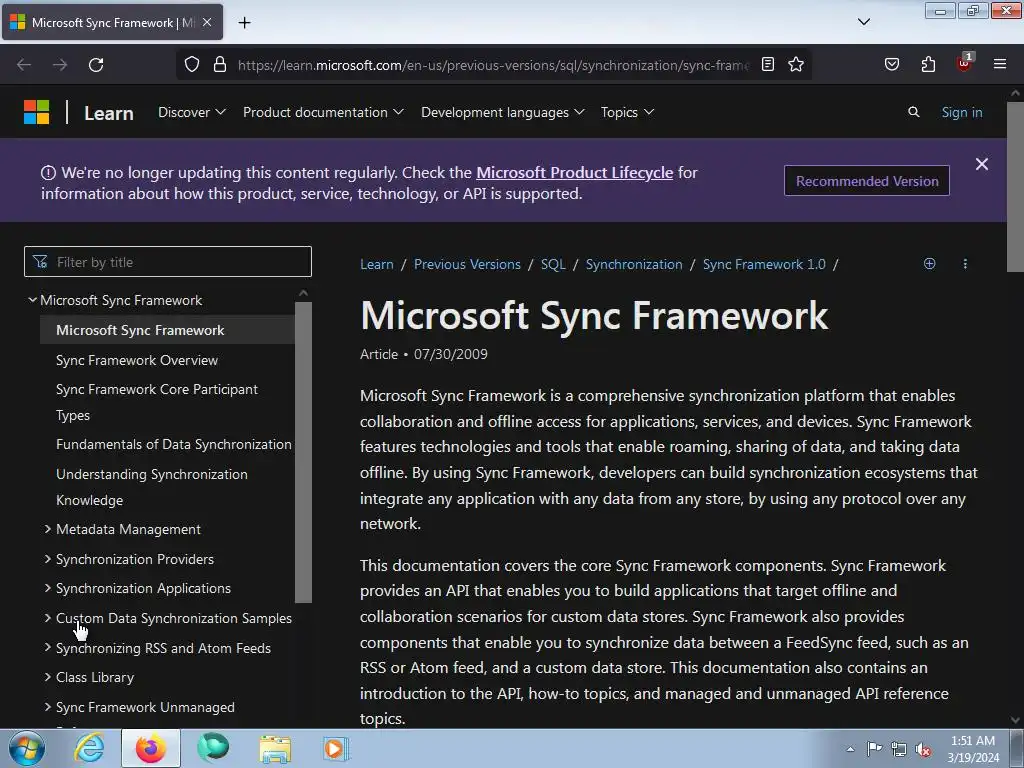Open the Firefox hamburger menu
This screenshot has height=768, width=1024.
tap(1000, 65)
